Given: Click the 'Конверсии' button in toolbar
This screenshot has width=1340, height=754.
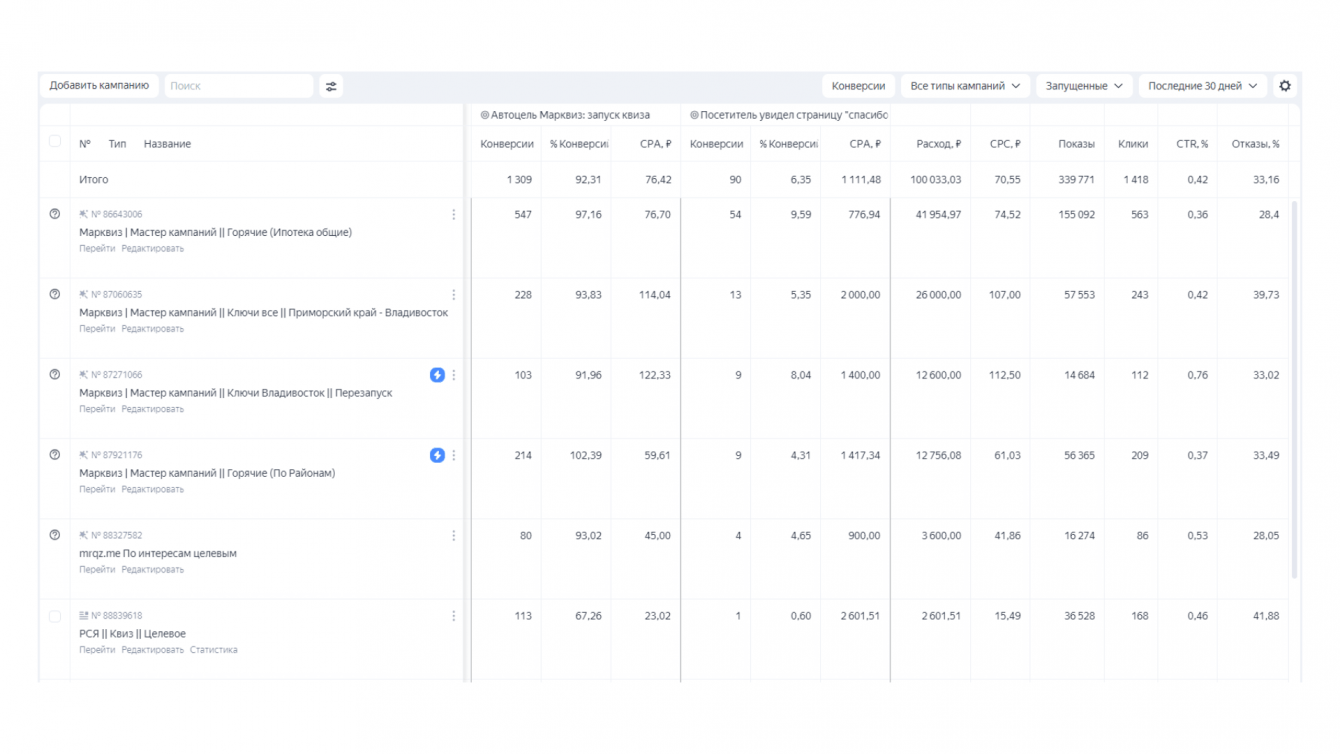Looking at the screenshot, I should click(858, 86).
